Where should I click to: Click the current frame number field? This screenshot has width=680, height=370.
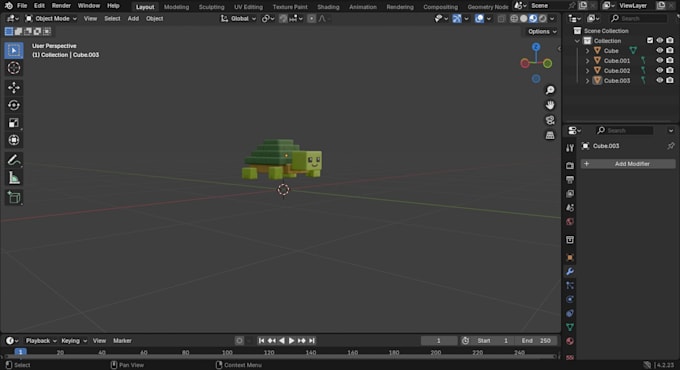[x=439, y=341]
